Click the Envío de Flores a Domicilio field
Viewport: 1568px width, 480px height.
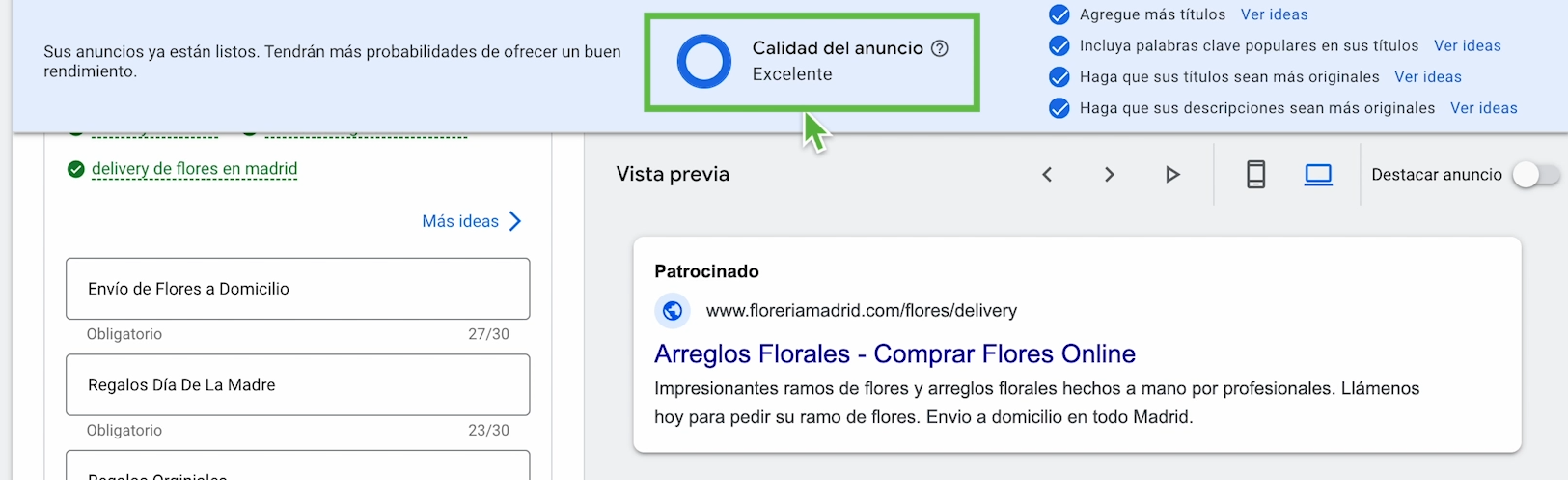[x=298, y=289]
